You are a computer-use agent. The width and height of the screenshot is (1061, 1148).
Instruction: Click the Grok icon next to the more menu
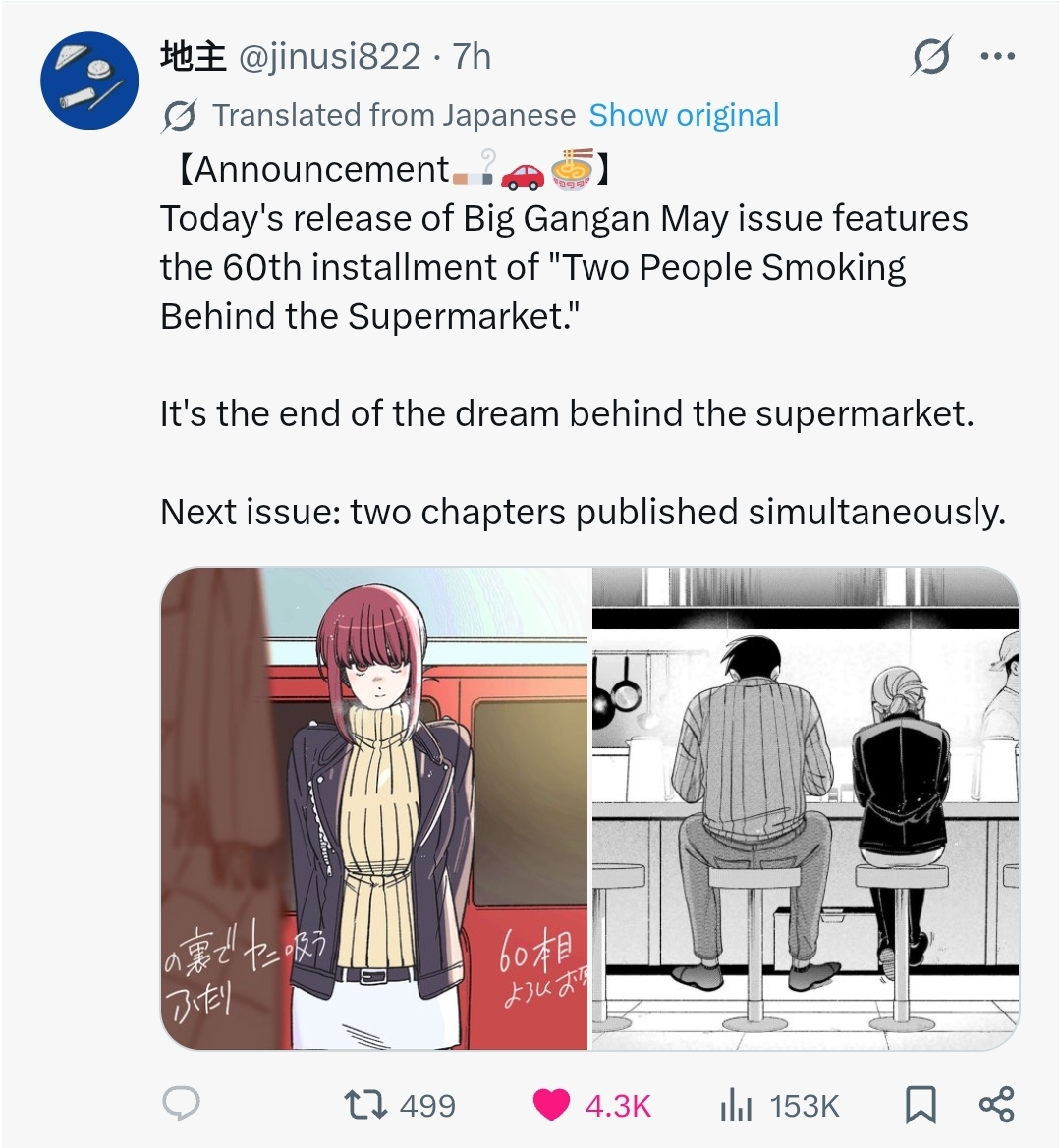[x=932, y=56]
